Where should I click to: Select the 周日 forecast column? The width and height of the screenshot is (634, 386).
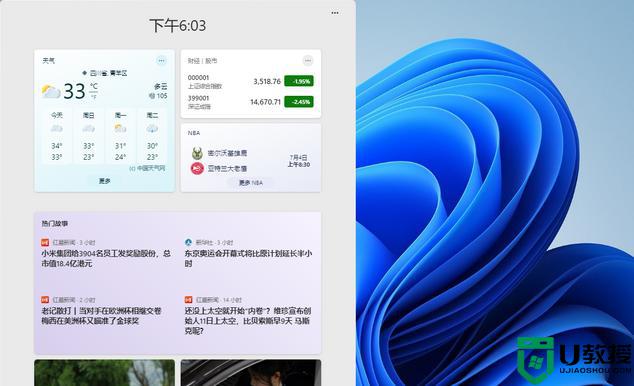89,136
